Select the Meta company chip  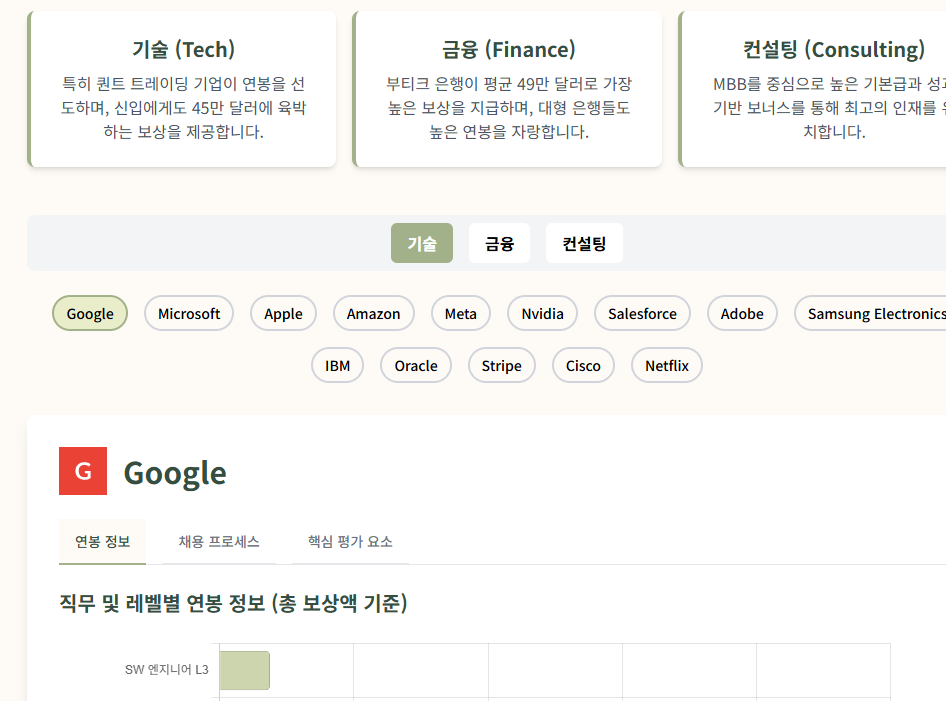(460, 313)
